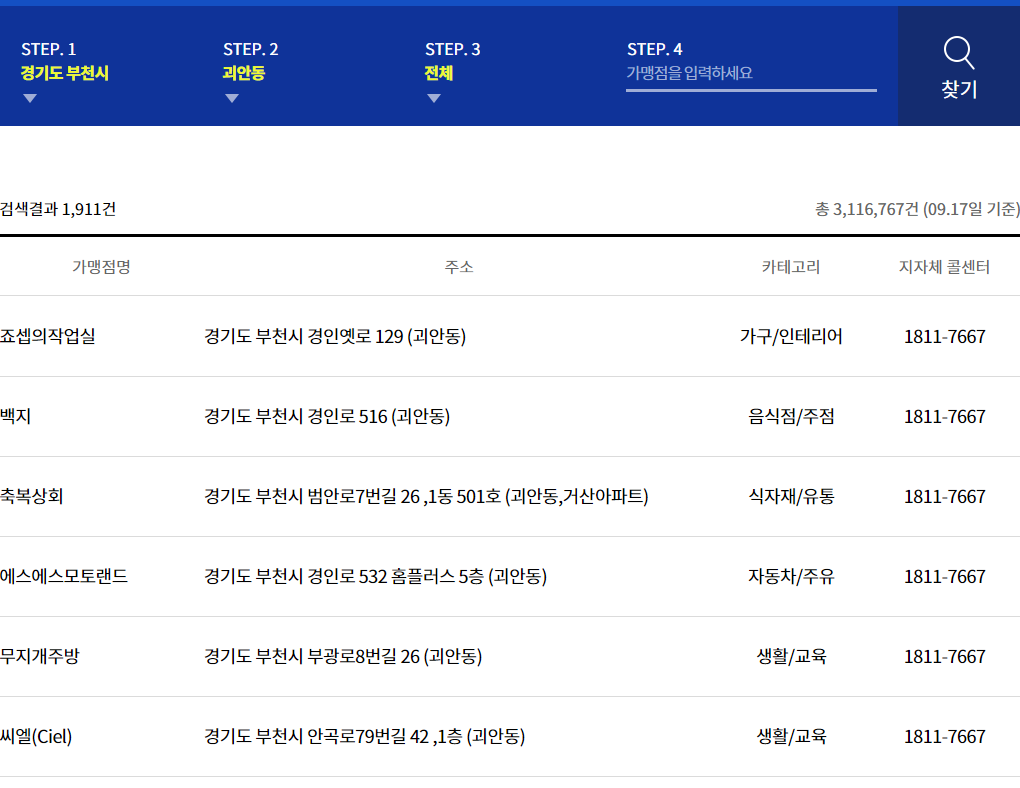The width and height of the screenshot is (1020, 788).
Task: Click phone 1811-7667 in 백지 row
Action: [945, 416]
